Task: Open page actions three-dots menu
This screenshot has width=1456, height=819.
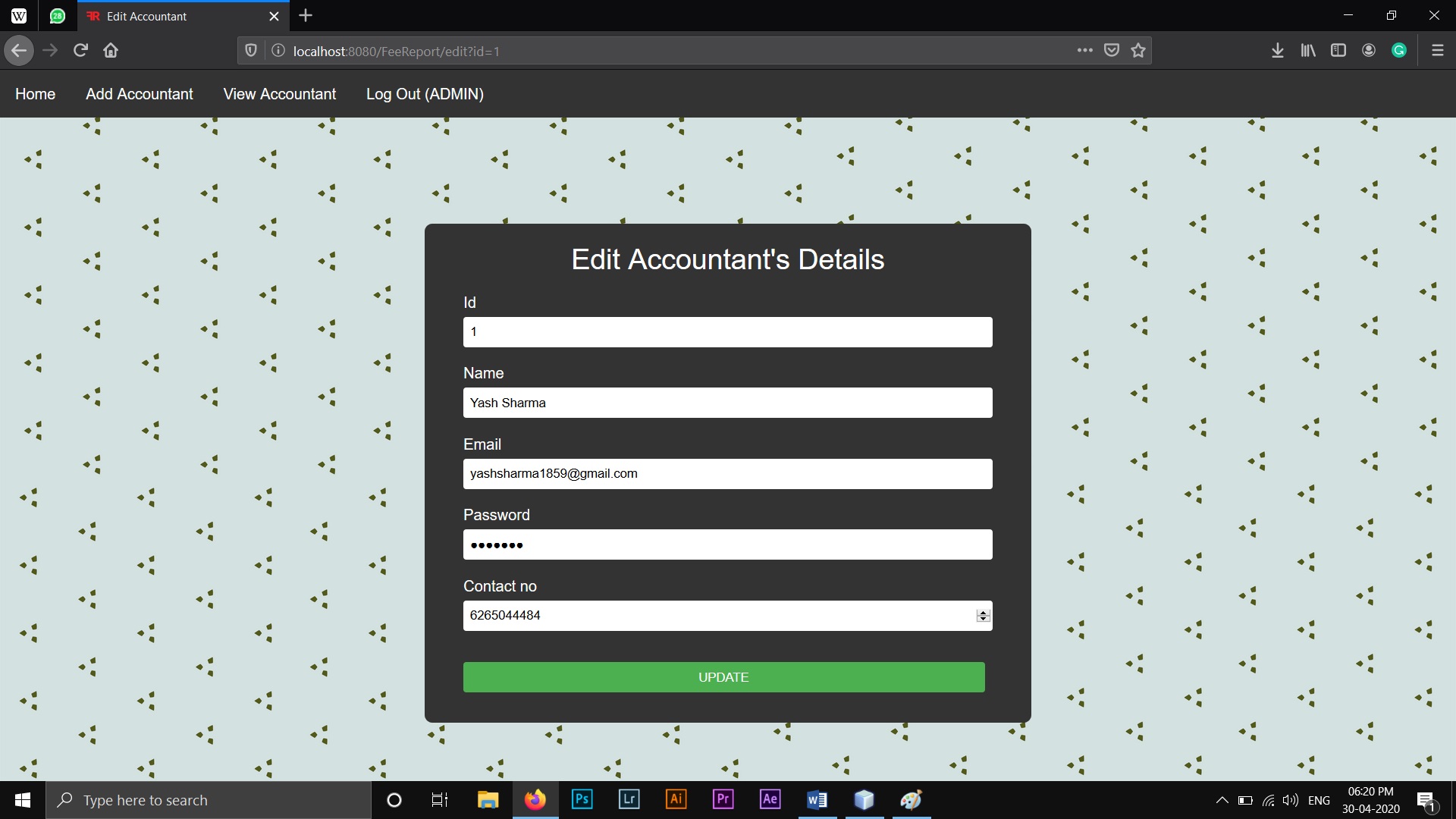Action: [x=1084, y=51]
